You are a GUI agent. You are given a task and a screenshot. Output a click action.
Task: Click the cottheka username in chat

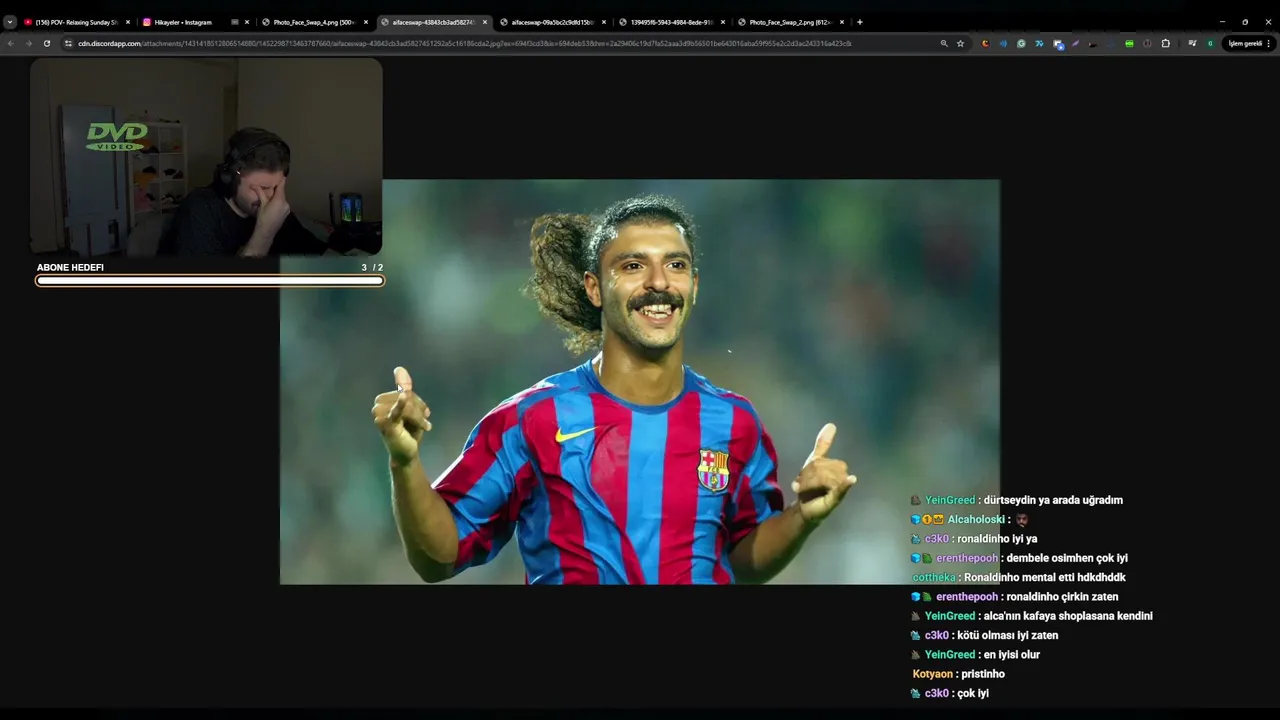click(934, 577)
